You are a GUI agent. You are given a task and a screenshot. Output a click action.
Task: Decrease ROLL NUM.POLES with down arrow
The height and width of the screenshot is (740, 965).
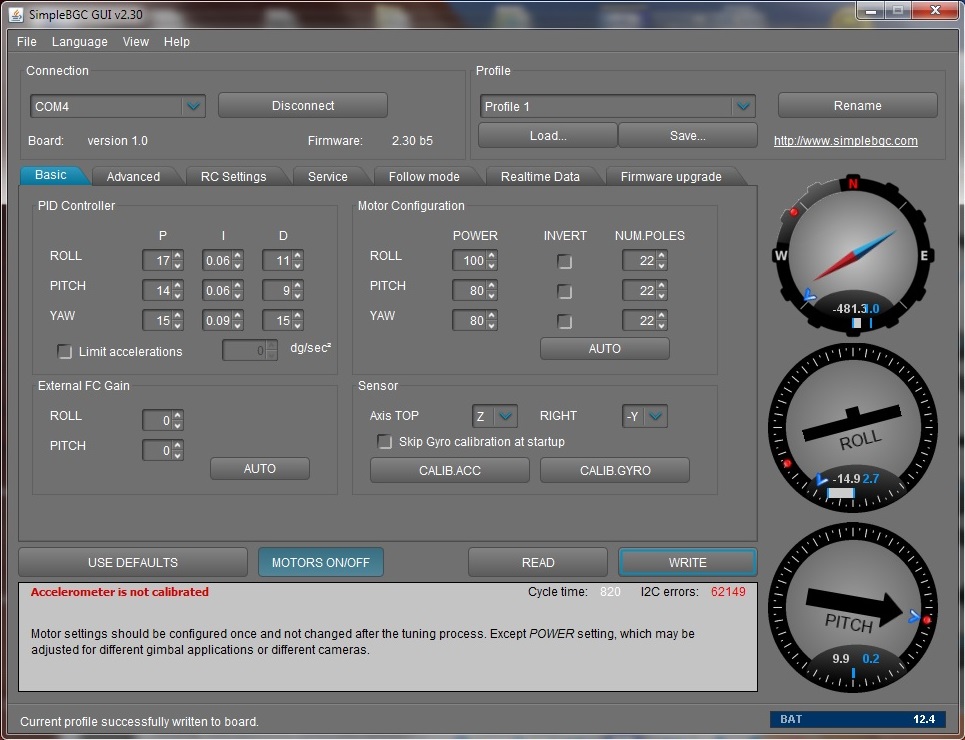click(662, 266)
